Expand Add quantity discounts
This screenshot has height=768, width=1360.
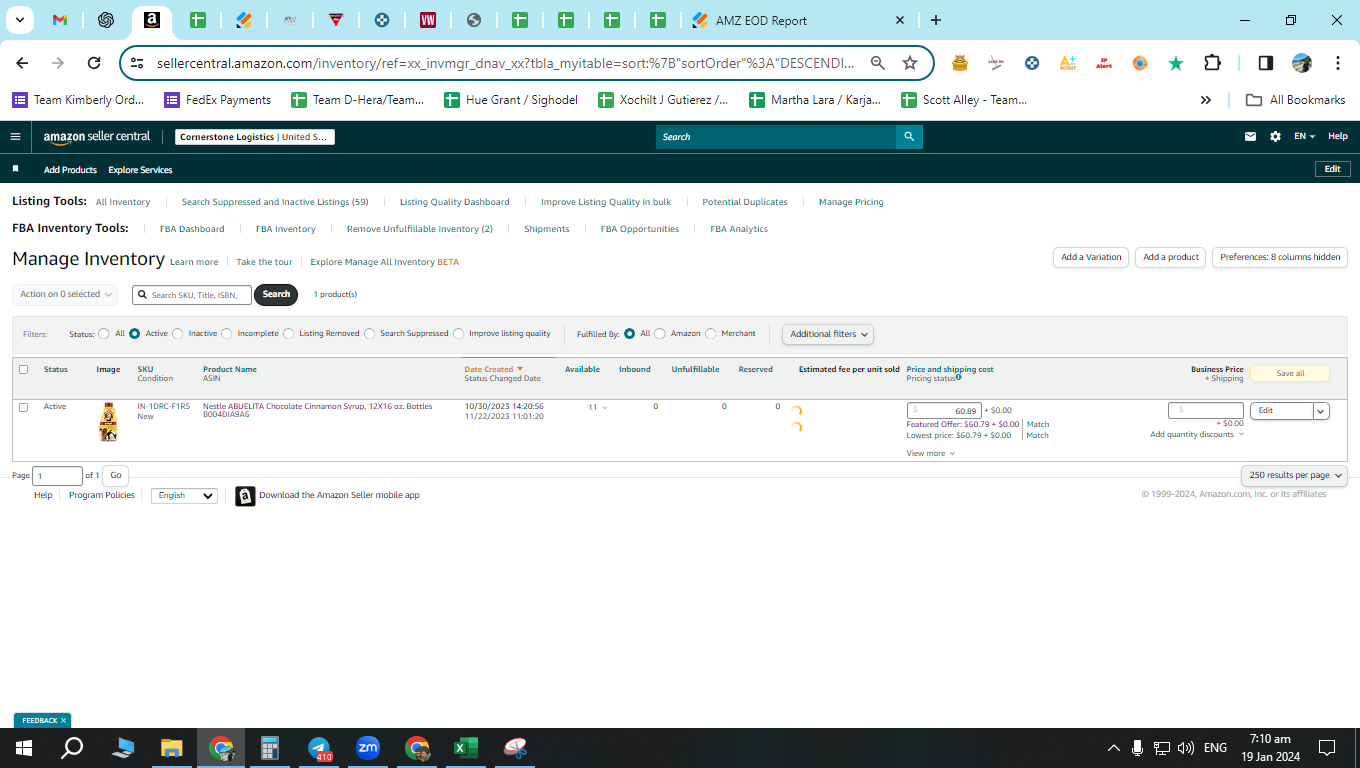click(1197, 435)
